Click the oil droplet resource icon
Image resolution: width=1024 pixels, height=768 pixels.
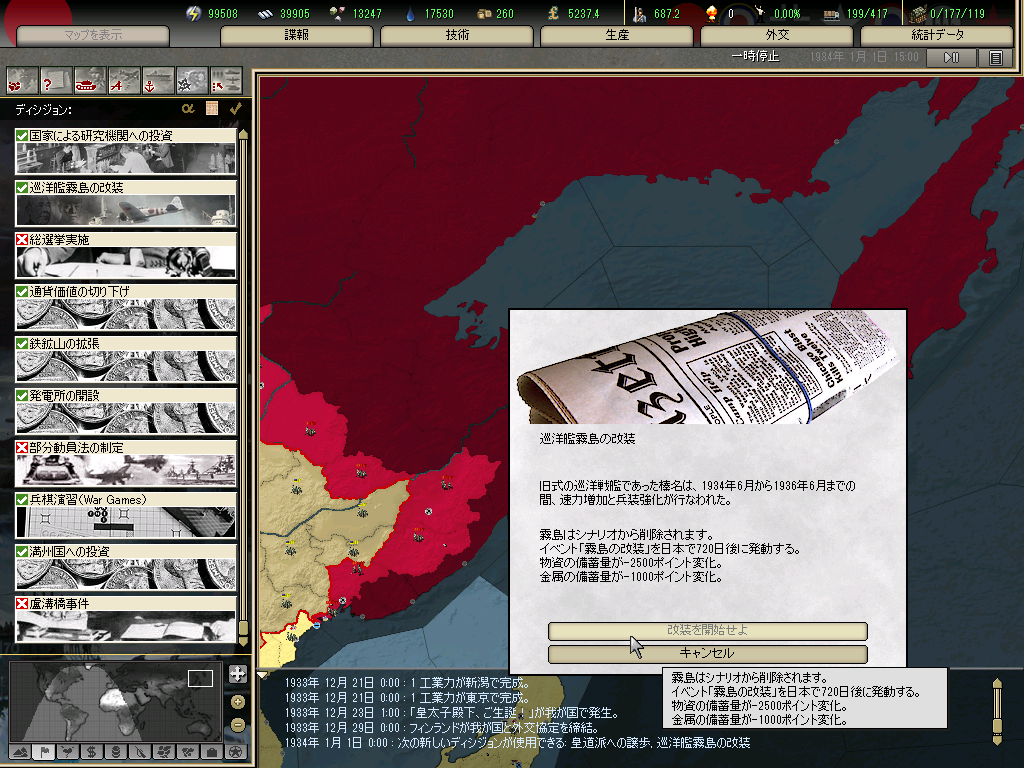click(409, 14)
